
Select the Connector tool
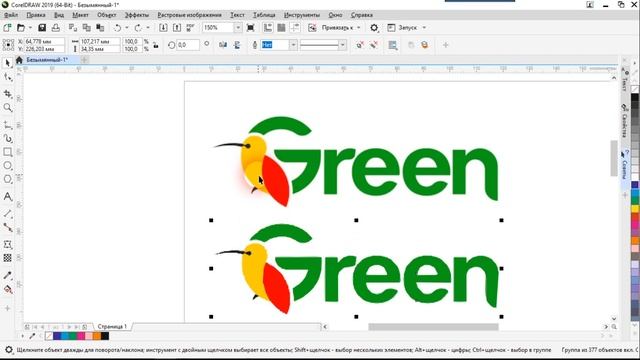click(7, 227)
